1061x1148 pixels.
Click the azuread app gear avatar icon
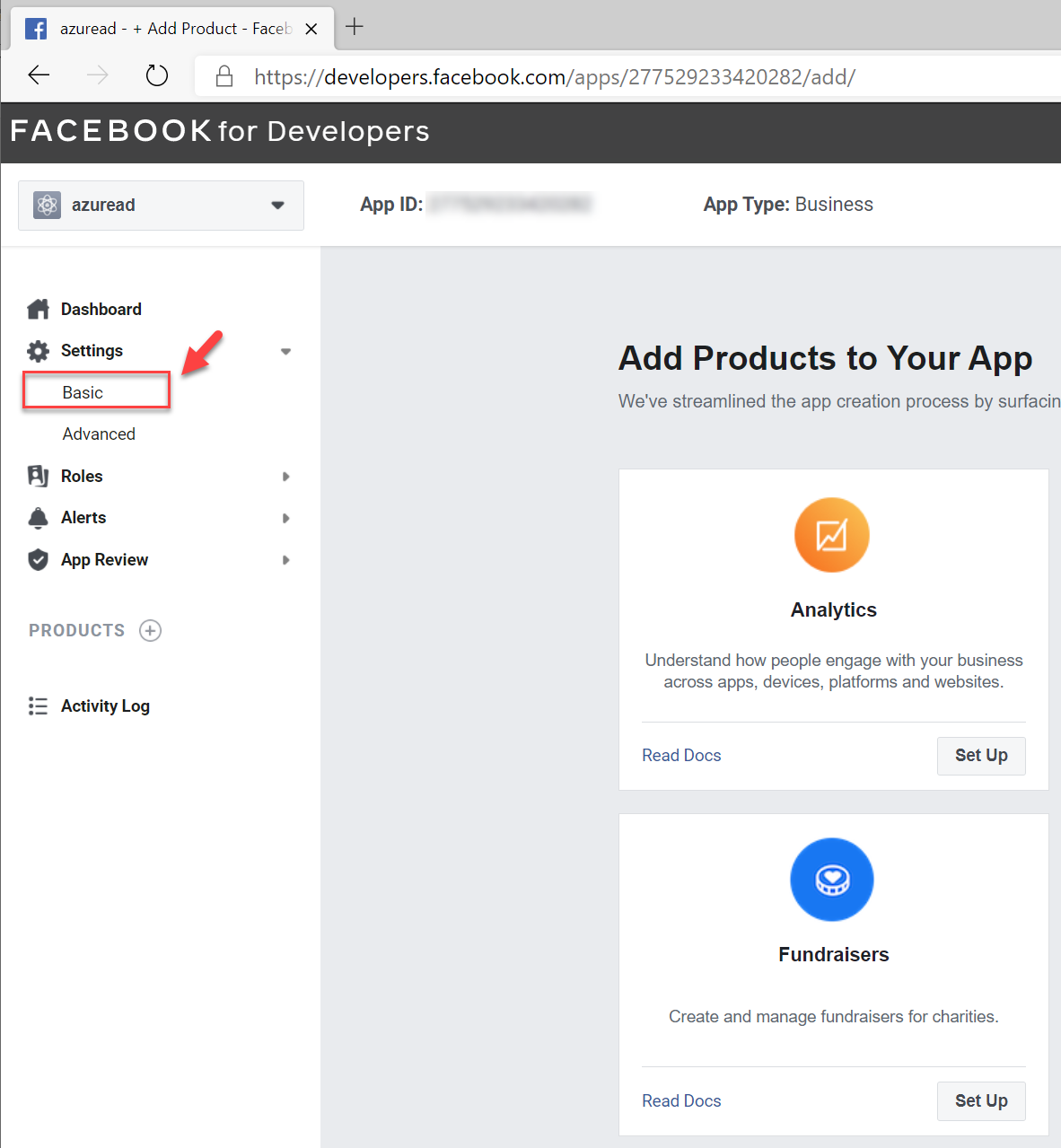click(x=47, y=205)
